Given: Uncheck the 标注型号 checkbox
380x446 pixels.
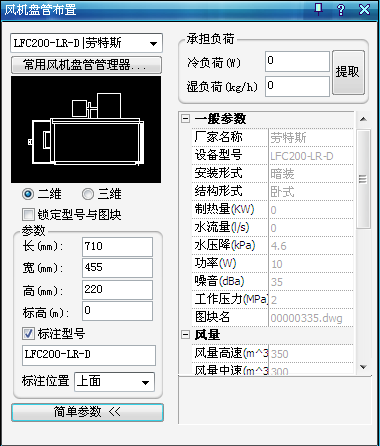Looking at the screenshot, I should (x=28, y=333).
